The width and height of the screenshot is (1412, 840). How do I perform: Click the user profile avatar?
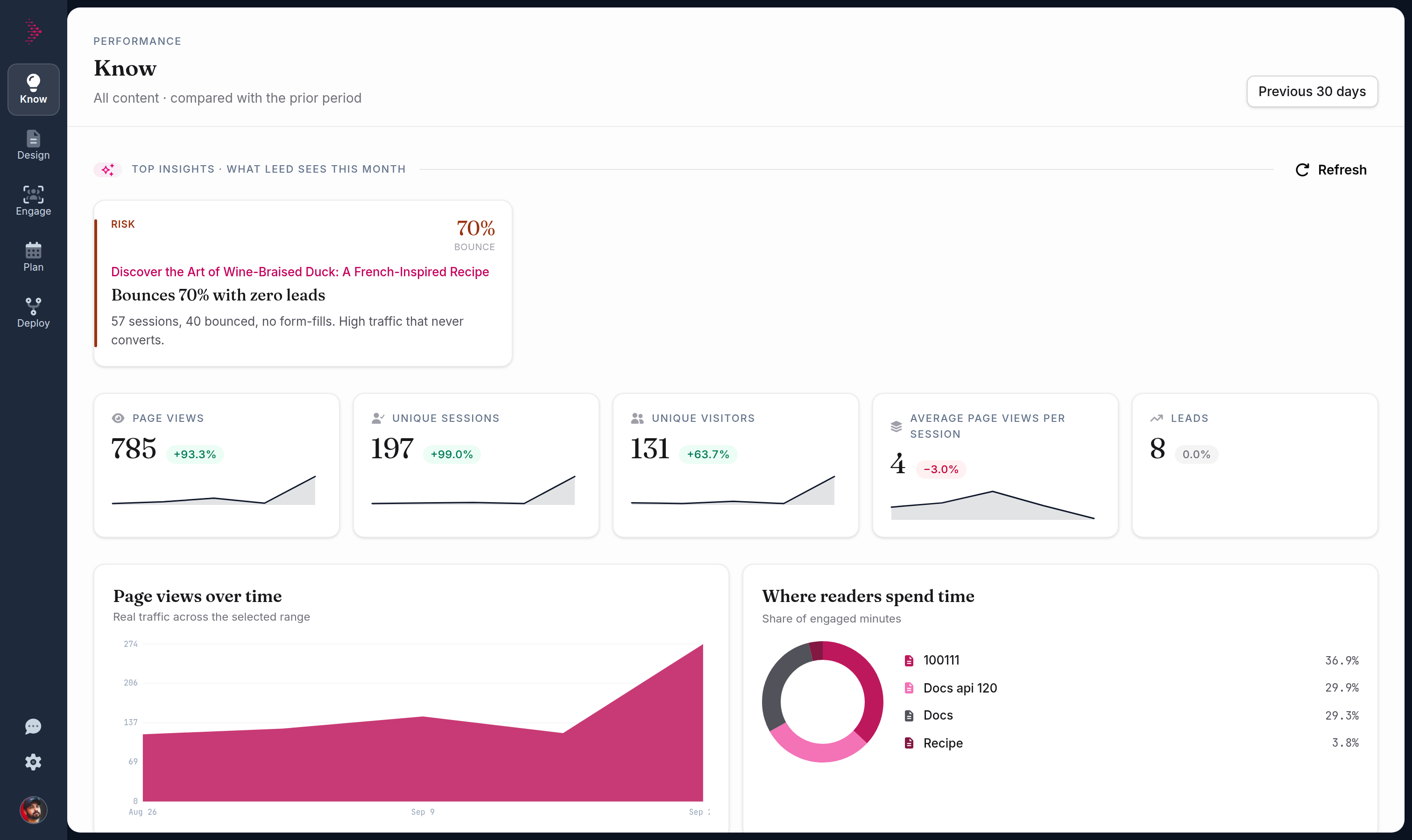click(34, 810)
